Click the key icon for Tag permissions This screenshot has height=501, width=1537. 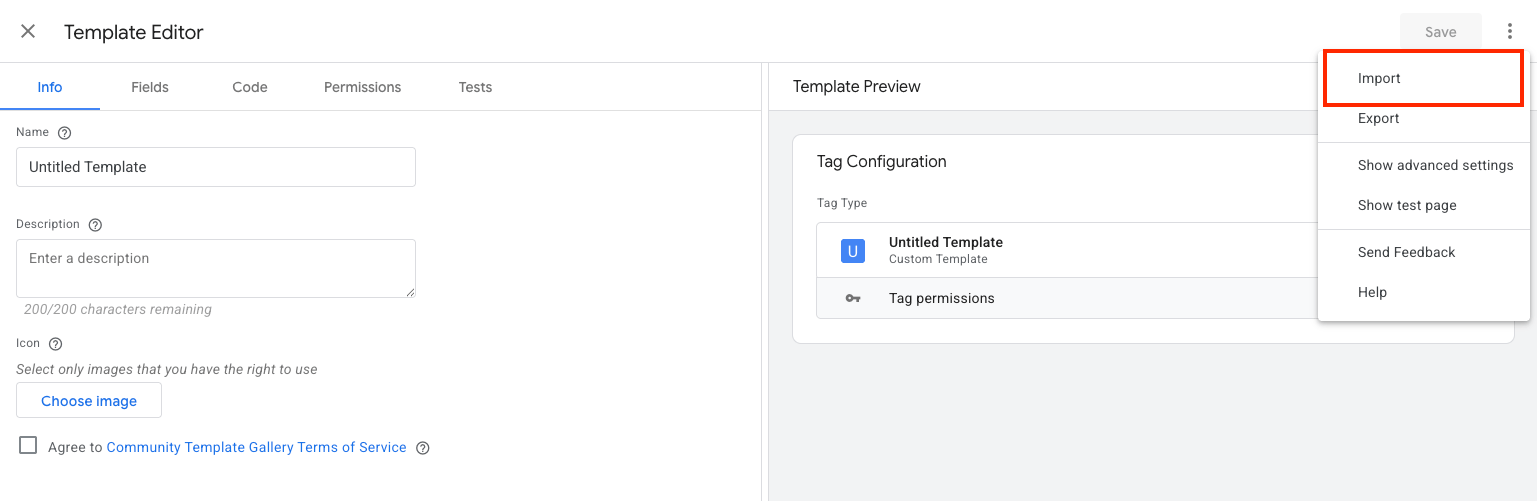[852, 299]
